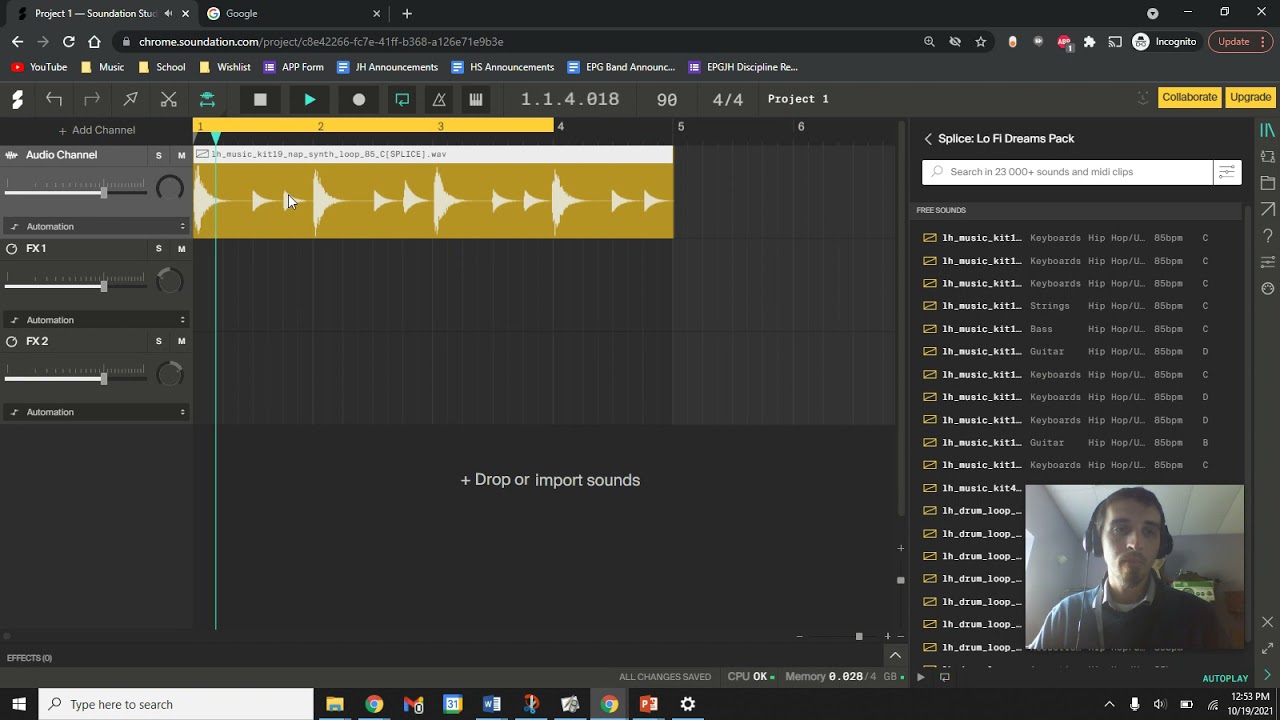Click the undo arrow in toolbar
This screenshot has height=720, width=1280.
click(x=54, y=99)
